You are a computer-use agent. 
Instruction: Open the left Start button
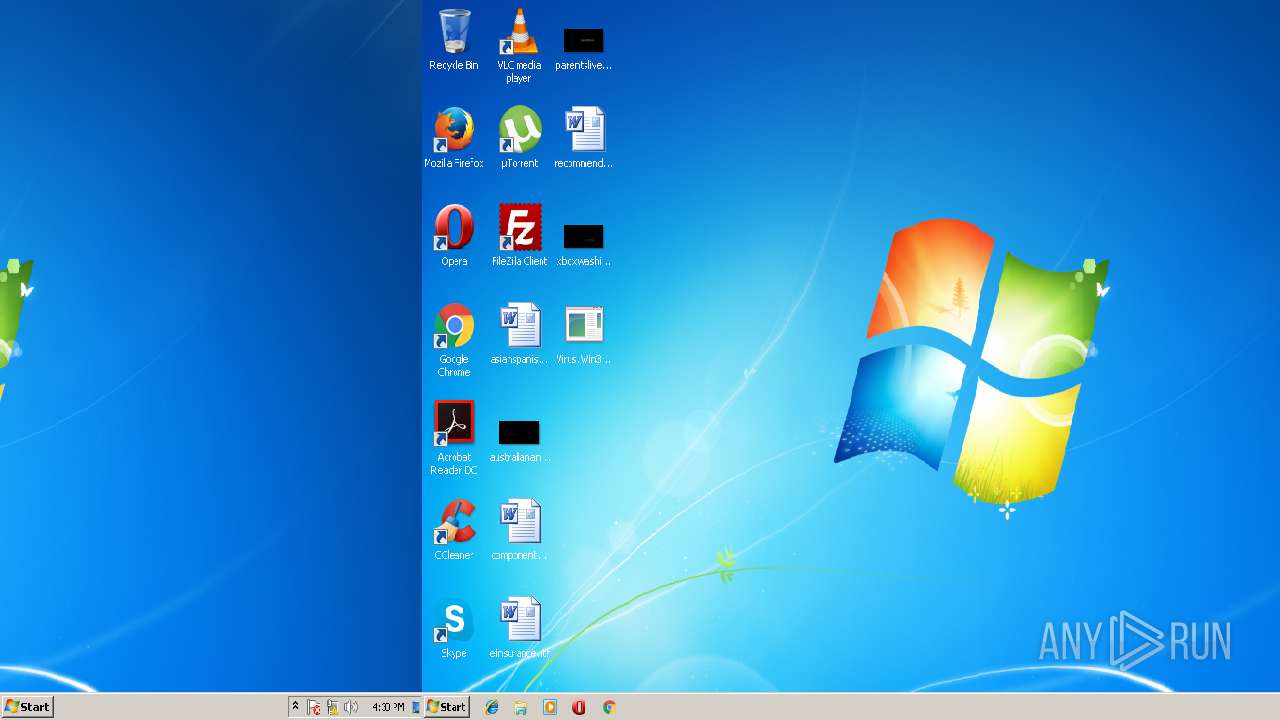pos(27,707)
